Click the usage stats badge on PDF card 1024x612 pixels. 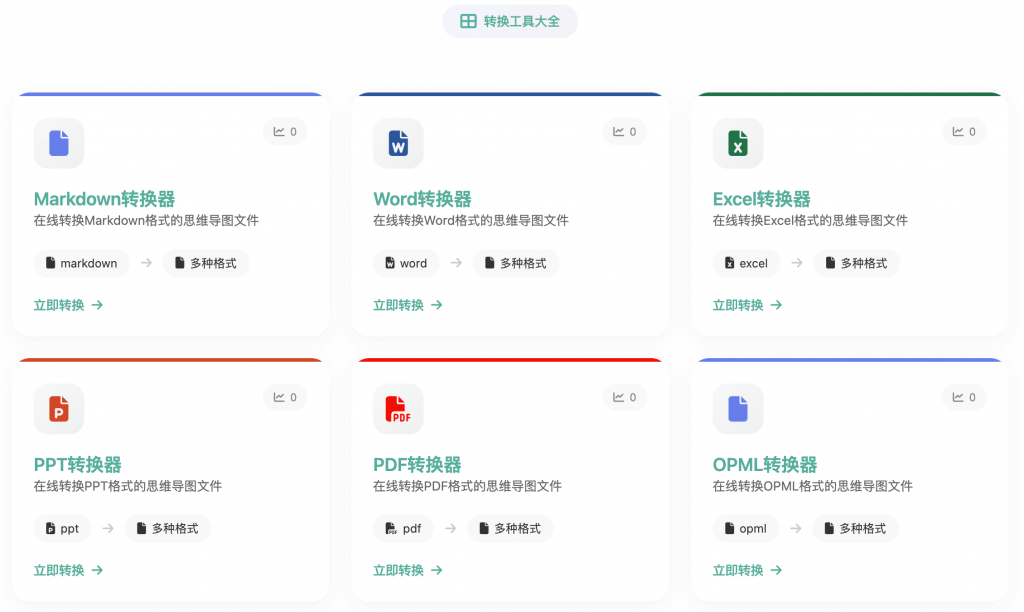click(x=625, y=397)
